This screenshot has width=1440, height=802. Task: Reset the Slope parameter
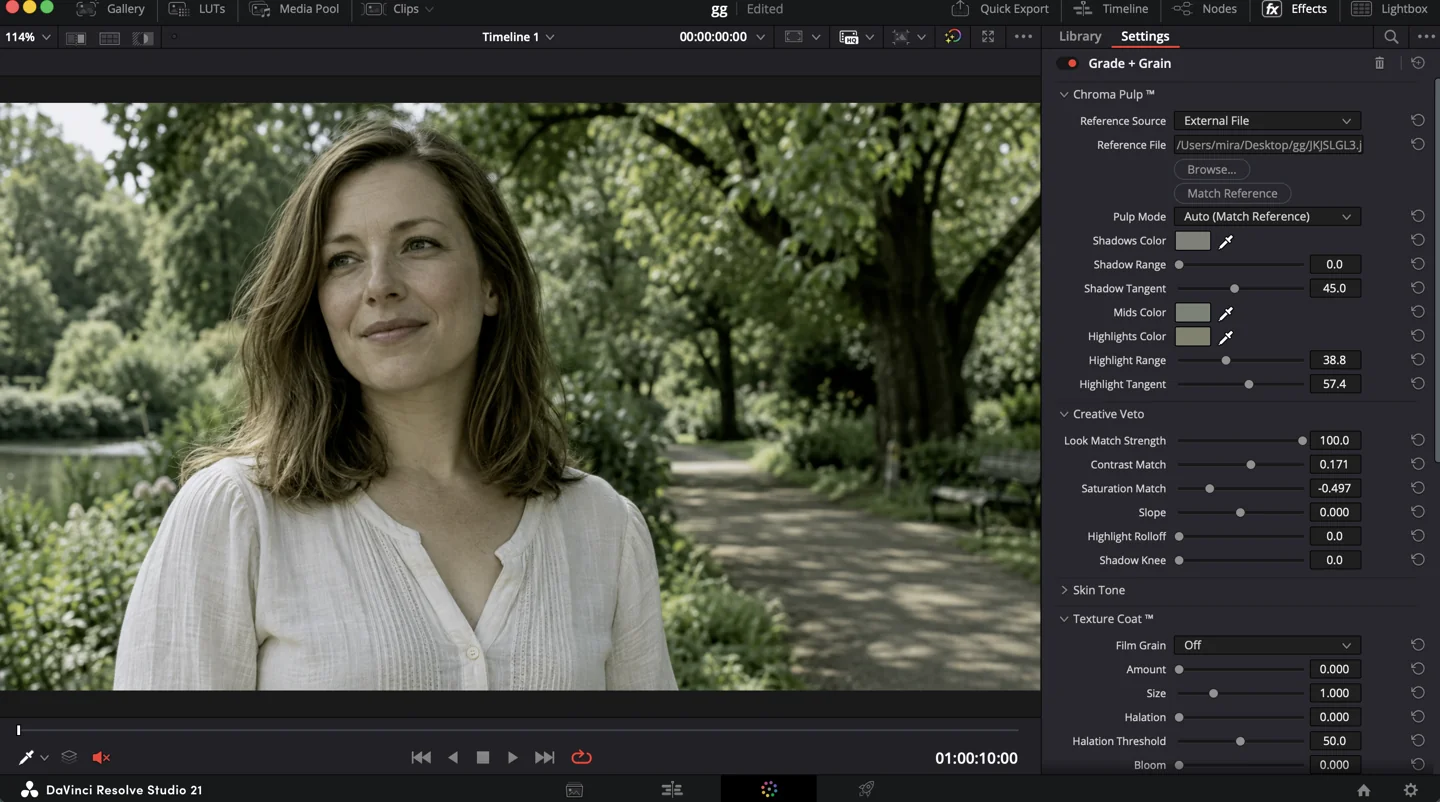(1418, 512)
